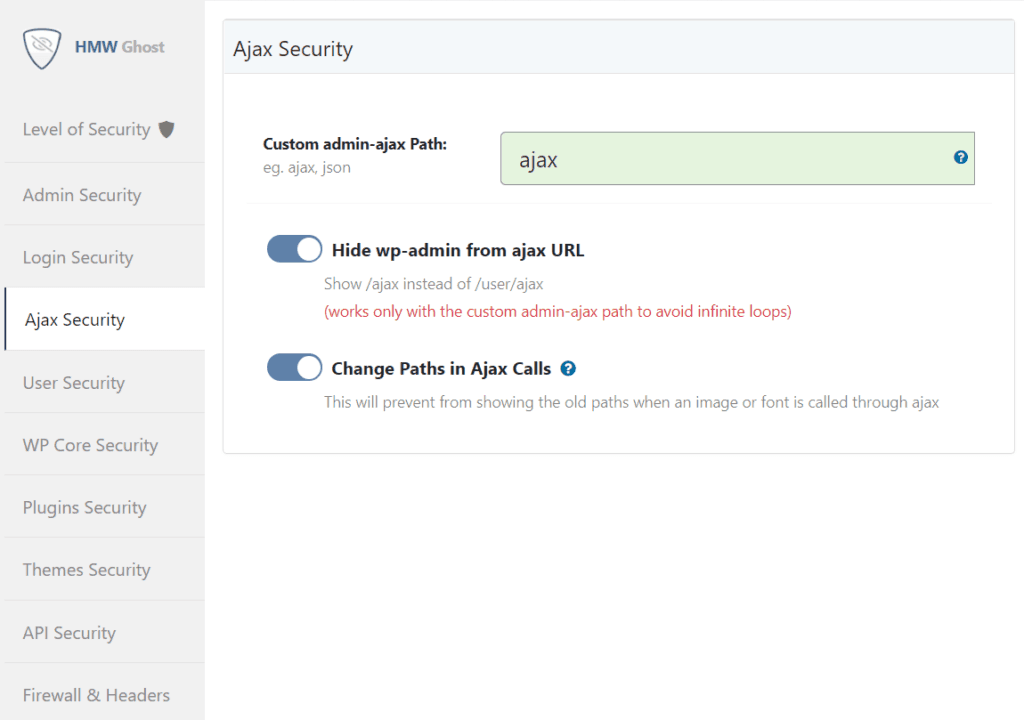Go to API Security settings
Viewport: 1024px width, 720px height.
point(69,633)
